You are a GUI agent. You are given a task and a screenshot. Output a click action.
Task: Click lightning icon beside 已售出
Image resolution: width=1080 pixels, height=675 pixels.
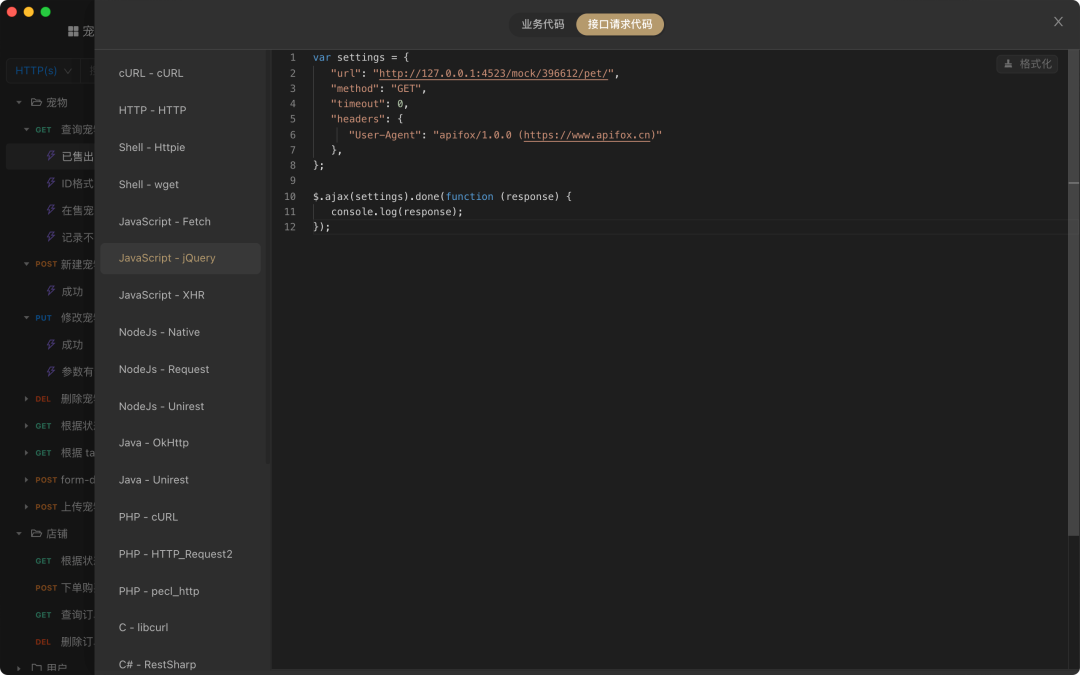point(50,156)
